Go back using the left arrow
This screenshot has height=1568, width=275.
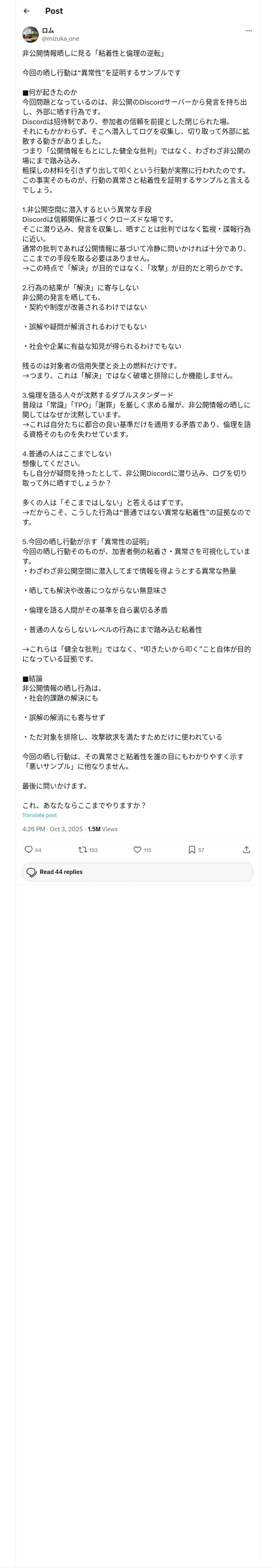pos(26,11)
